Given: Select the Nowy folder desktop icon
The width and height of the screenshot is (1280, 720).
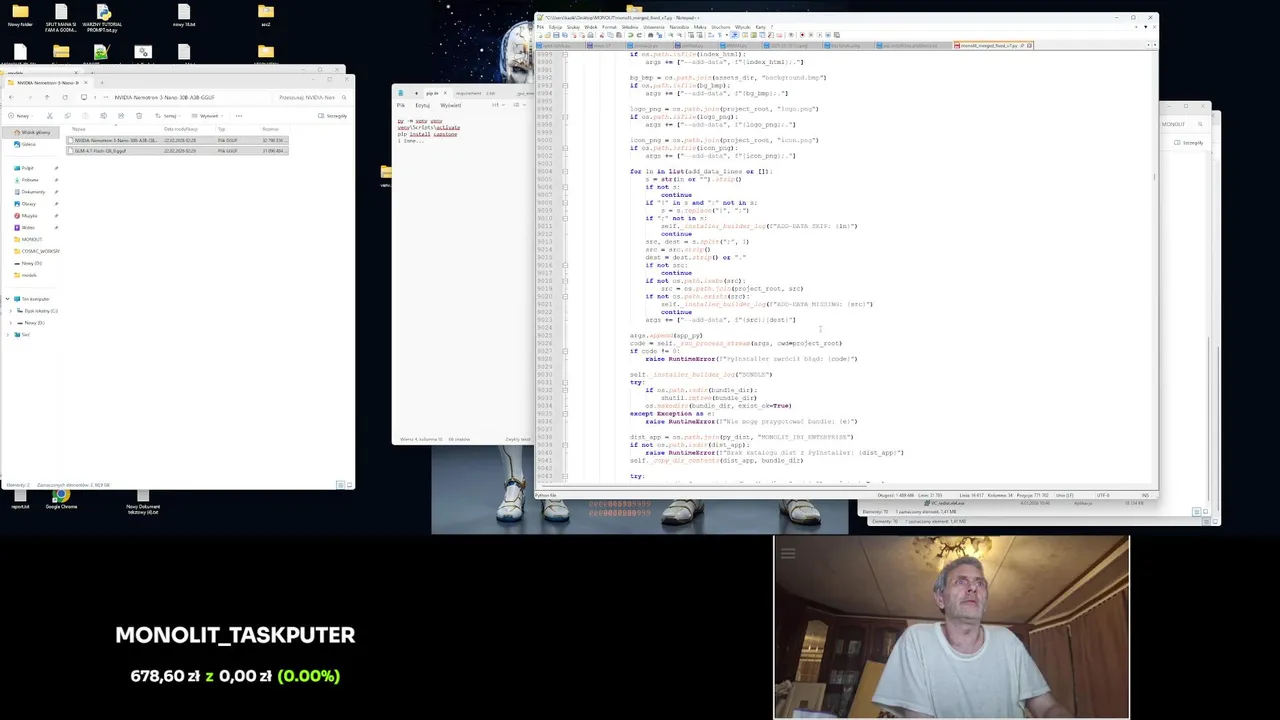Looking at the screenshot, I should pos(20,17).
